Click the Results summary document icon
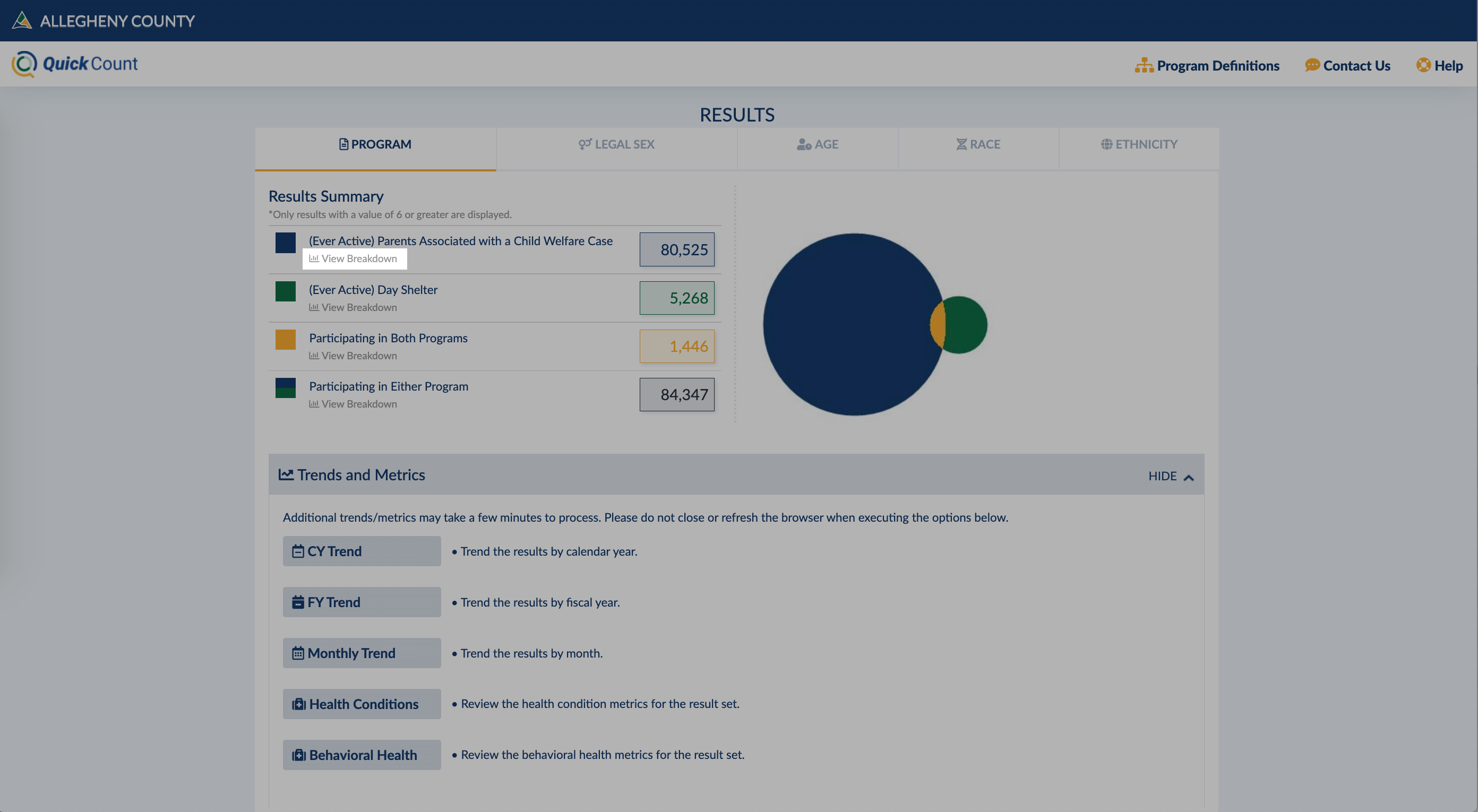1478x812 pixels. [x=342, y=145]
